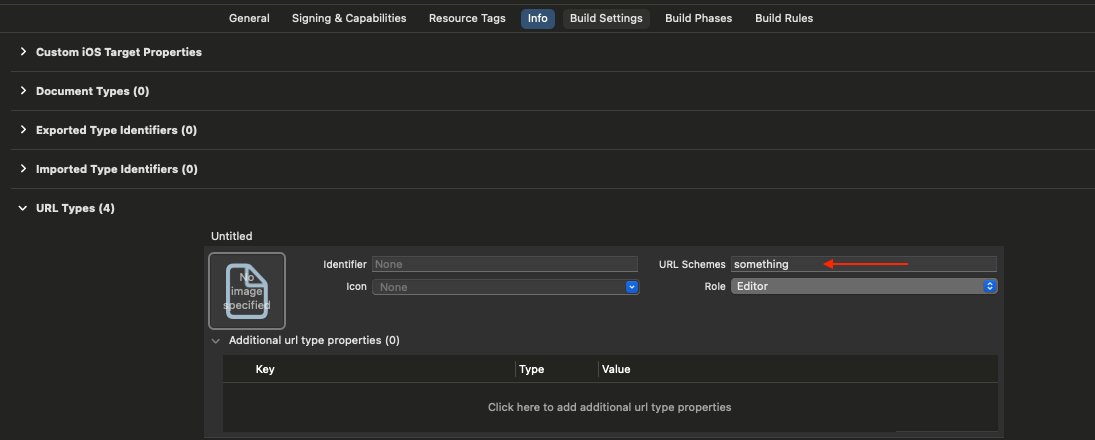This screenshot has height=440, width=1095.
Task: Go to the Build Phases tab
Action: point(698,18)
